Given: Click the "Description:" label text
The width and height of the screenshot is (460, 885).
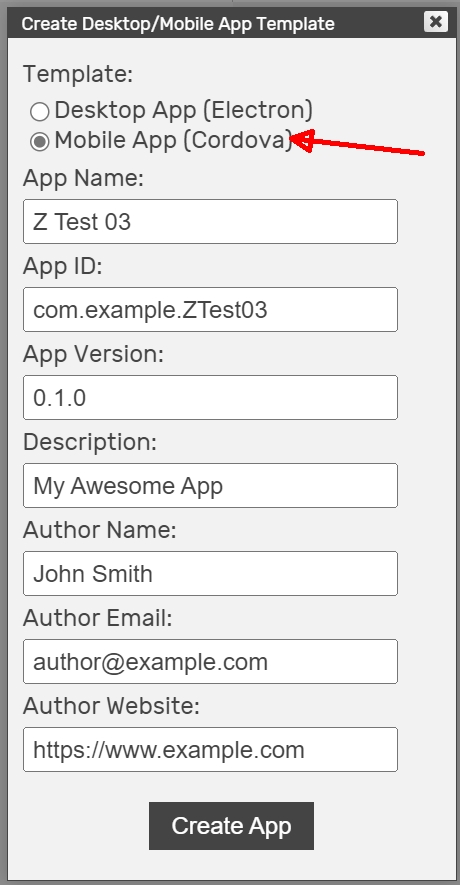Looking at the screenshot, I should tap(90, 442).
